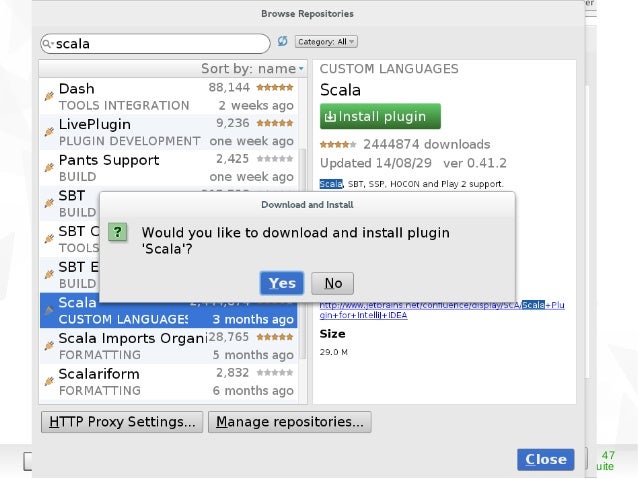638x479 pixels.
Task: Click the Scalariform plugin icon
Action: 49,381
